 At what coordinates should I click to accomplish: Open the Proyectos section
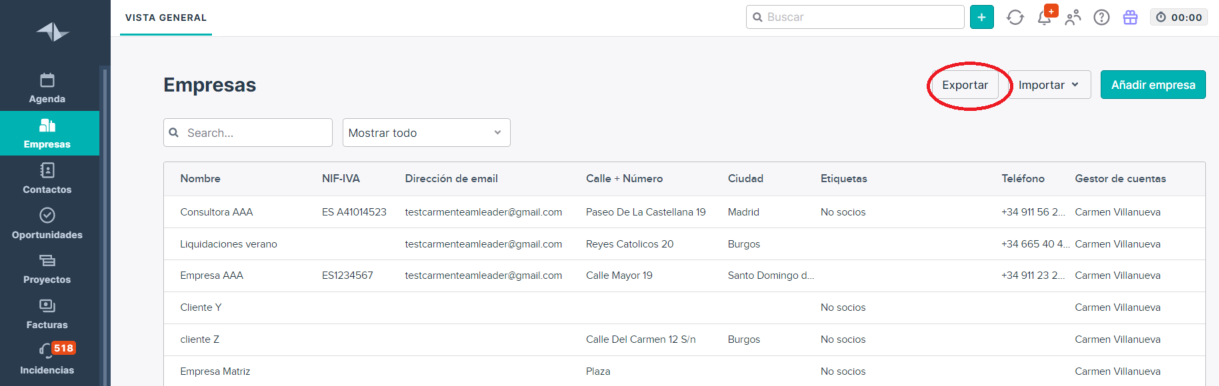[47, 269]
